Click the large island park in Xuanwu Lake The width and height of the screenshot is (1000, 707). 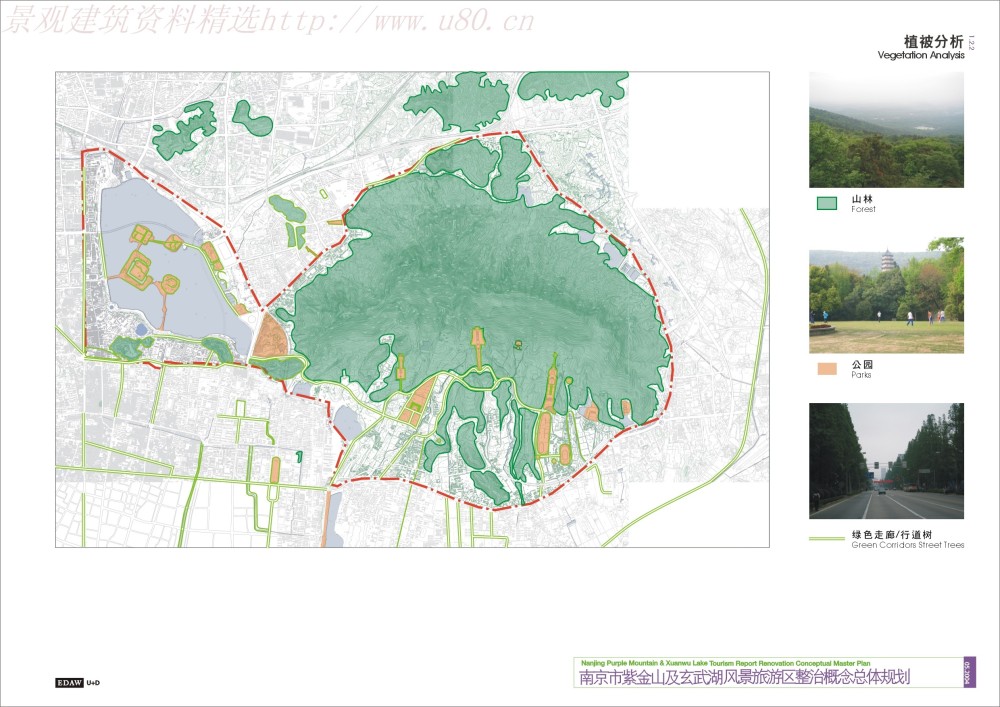tap(136, 267)
